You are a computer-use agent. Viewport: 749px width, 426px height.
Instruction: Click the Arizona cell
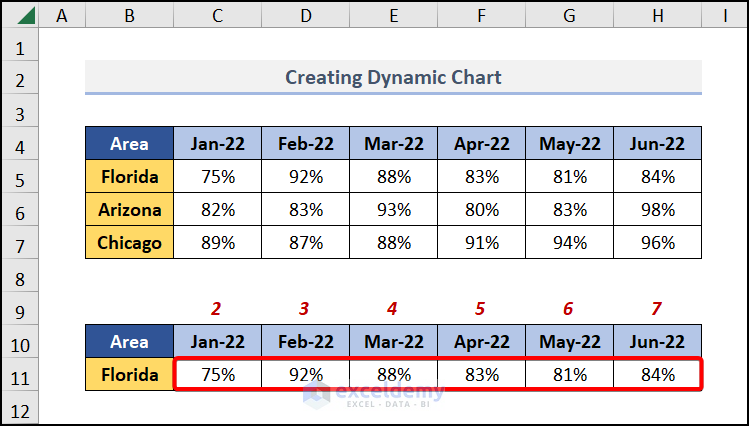click(130, 210)
